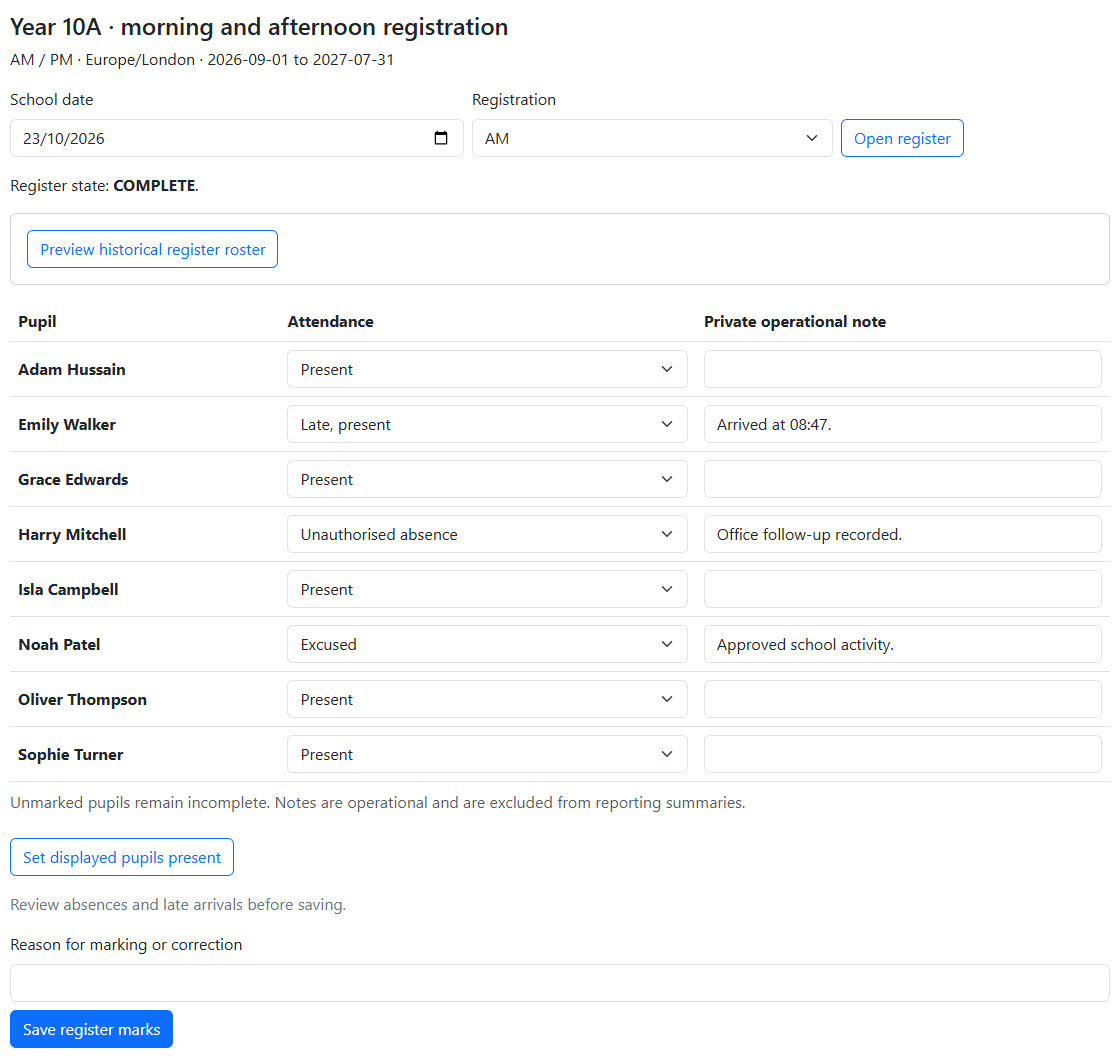The image size is (1120, 1059).
Task: Click the Open register button
Action: (x=902, y=138)
